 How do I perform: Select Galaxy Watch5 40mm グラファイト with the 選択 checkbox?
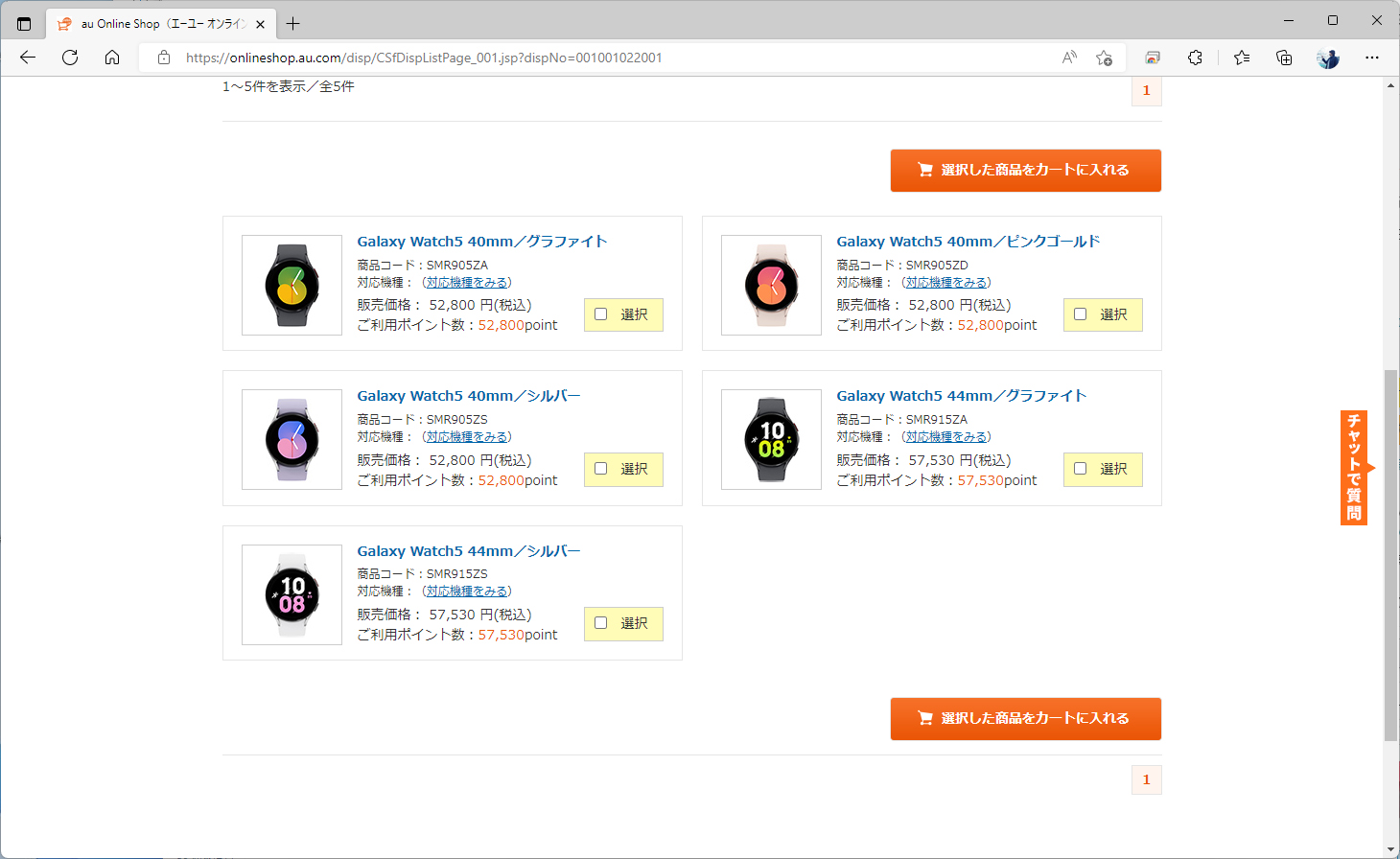click(600, 314)
